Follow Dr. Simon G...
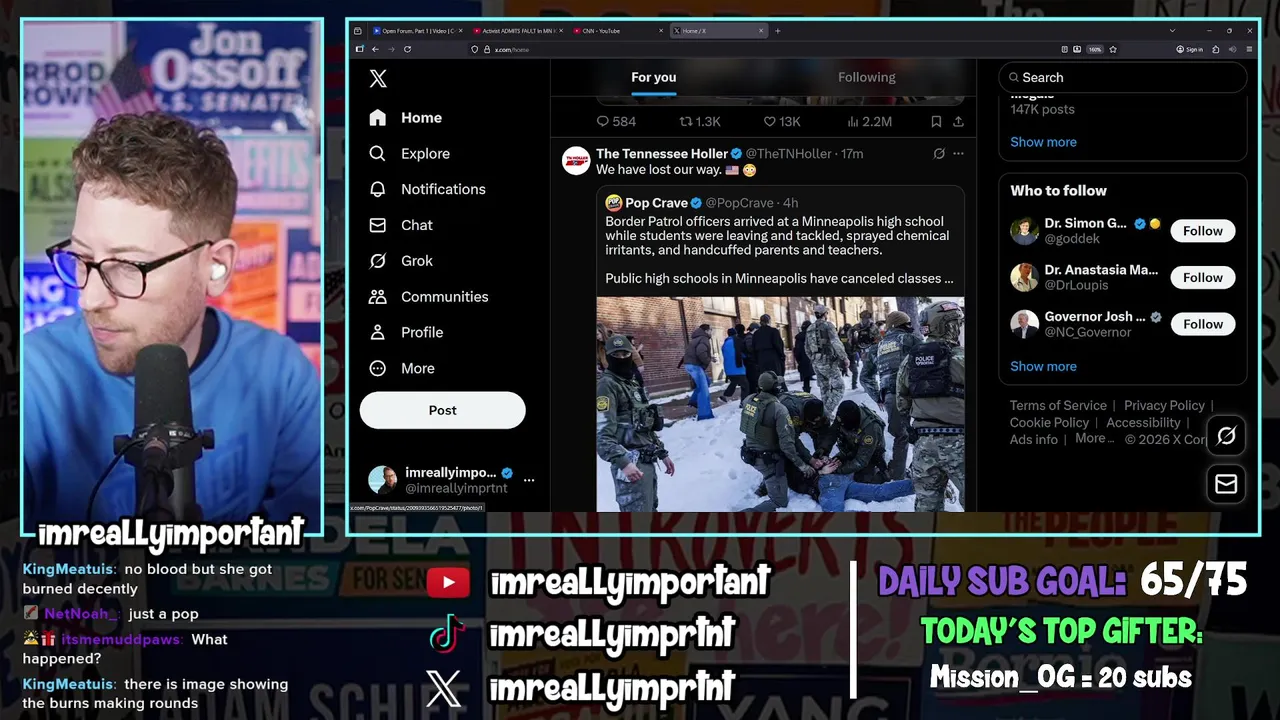The height and width of the screenshot is (720, 1280). [x=1202, y=231]
